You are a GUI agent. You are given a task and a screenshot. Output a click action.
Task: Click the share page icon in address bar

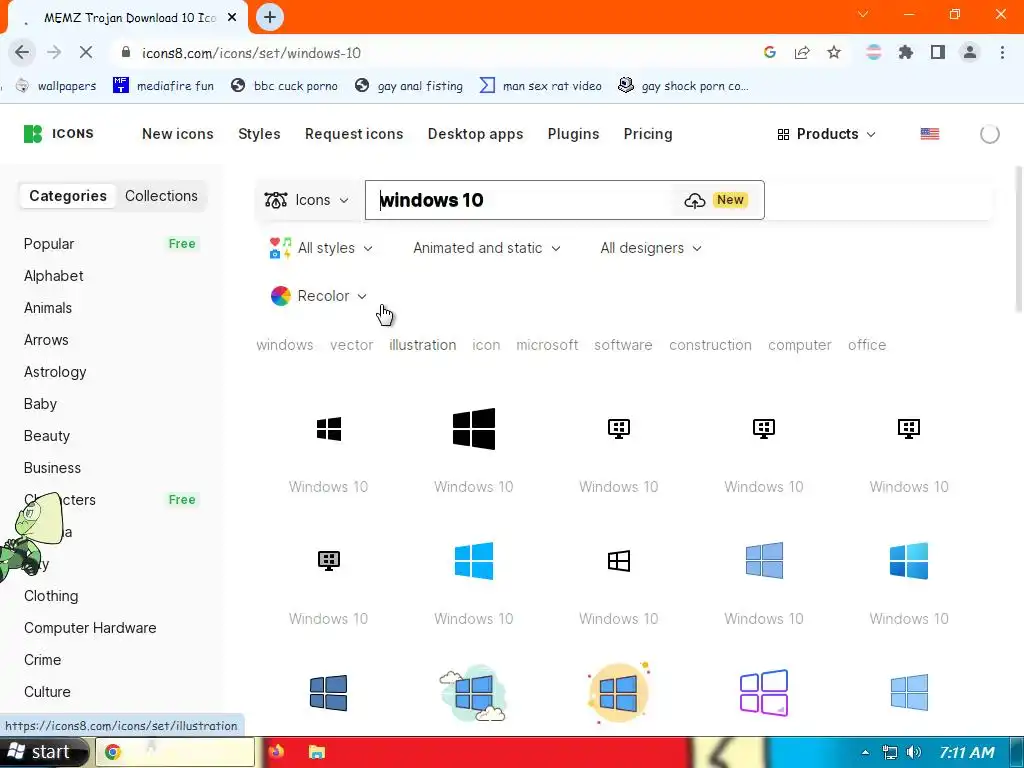(x=802, y=52)
